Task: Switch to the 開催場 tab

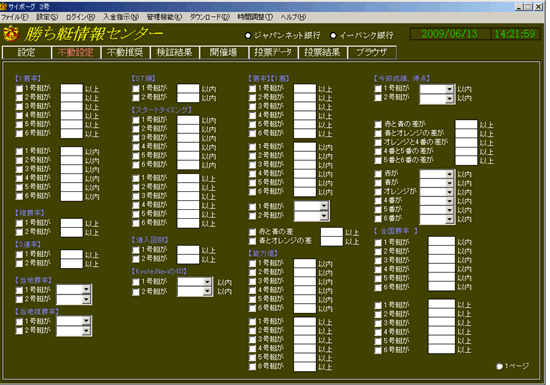Action: point(223,53)
